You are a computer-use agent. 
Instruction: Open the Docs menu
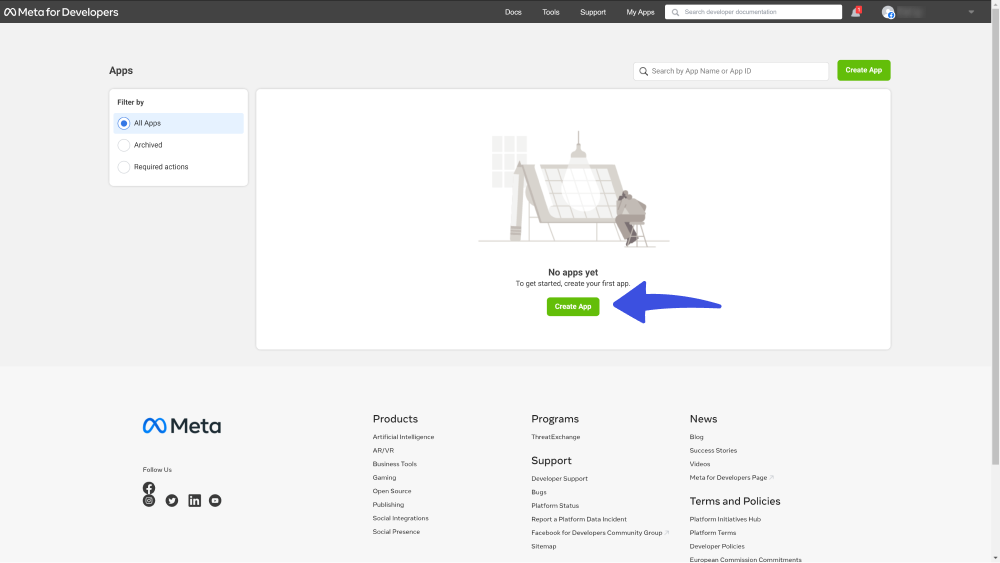pyautogui.click(x=513, y=12)
